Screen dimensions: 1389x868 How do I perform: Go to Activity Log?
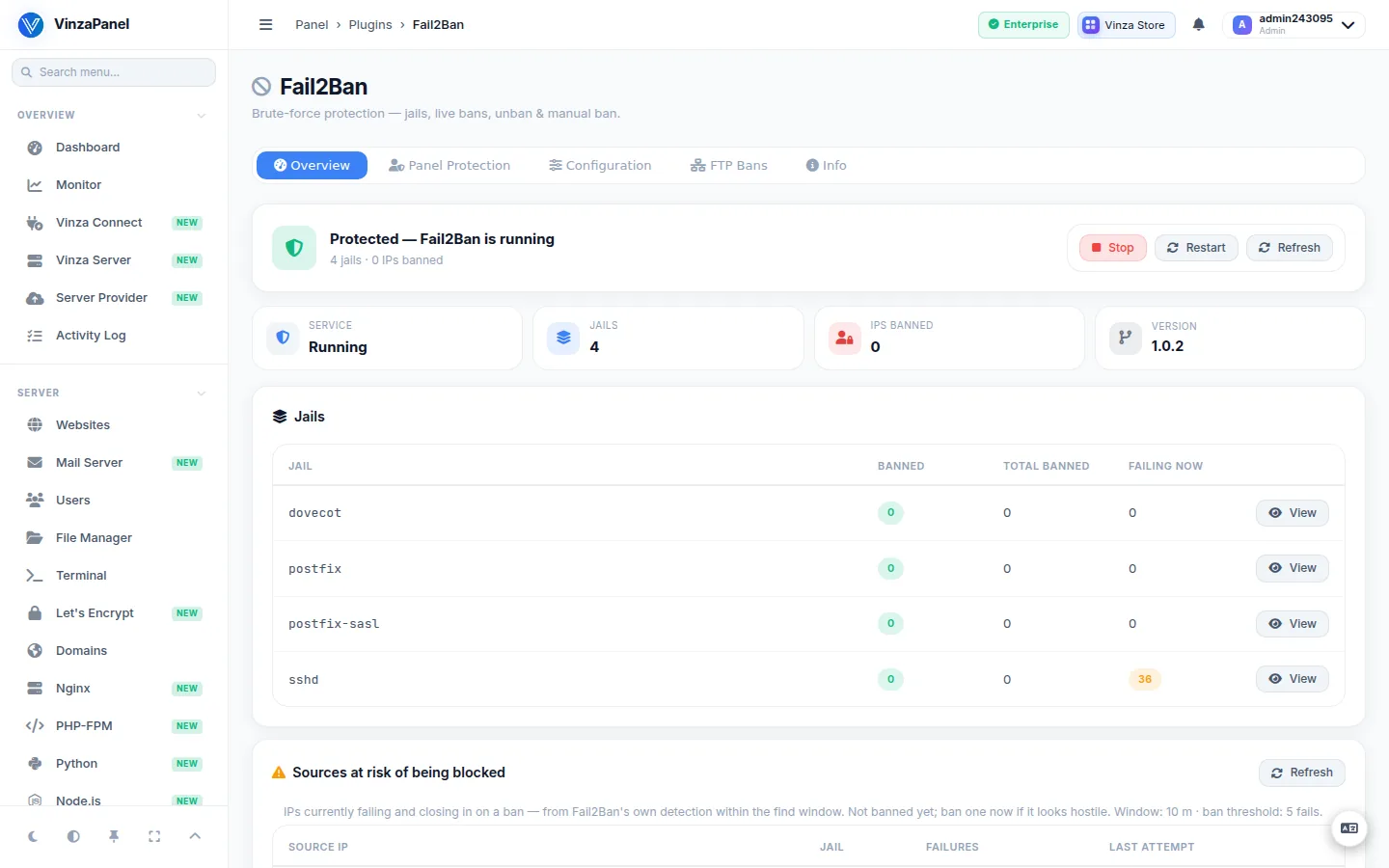(x=114, y=336)
